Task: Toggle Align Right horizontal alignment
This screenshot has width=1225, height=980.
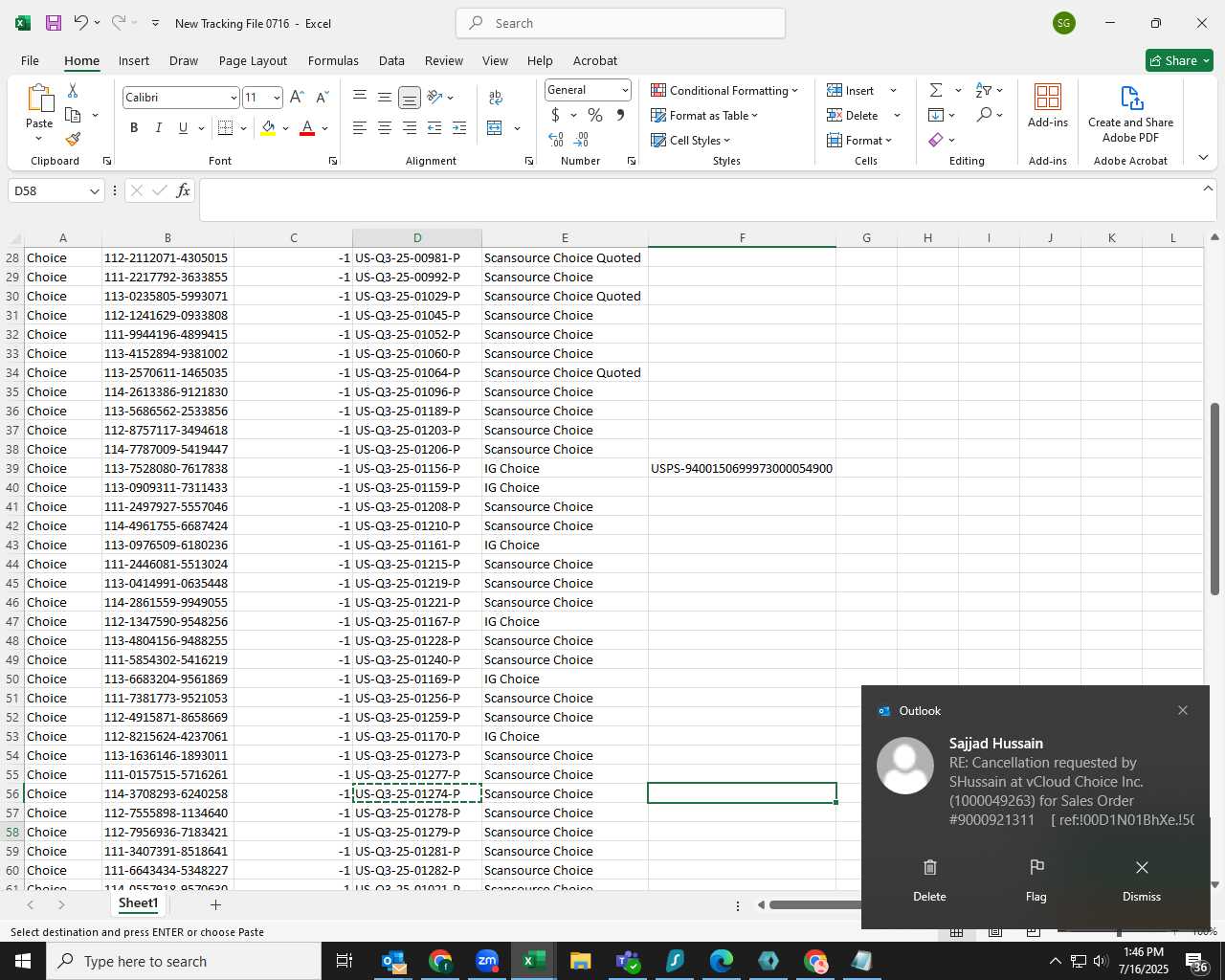Action: (x=410, y=128)
